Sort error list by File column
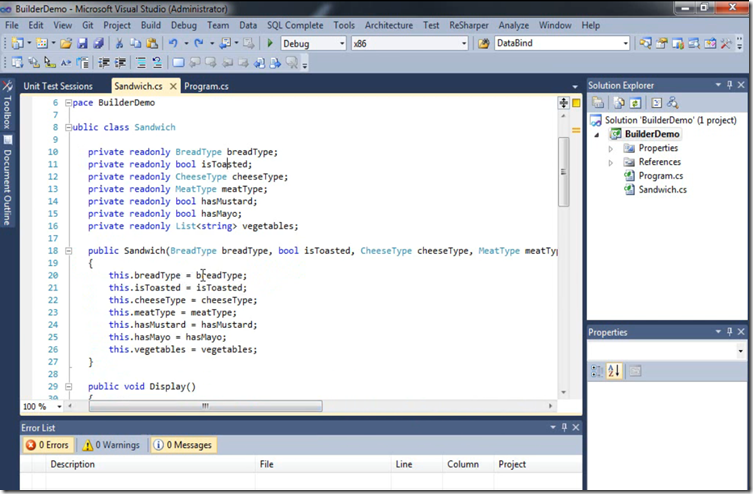The image size is (753, 494). pyautogui.click(x=323, y=464)
